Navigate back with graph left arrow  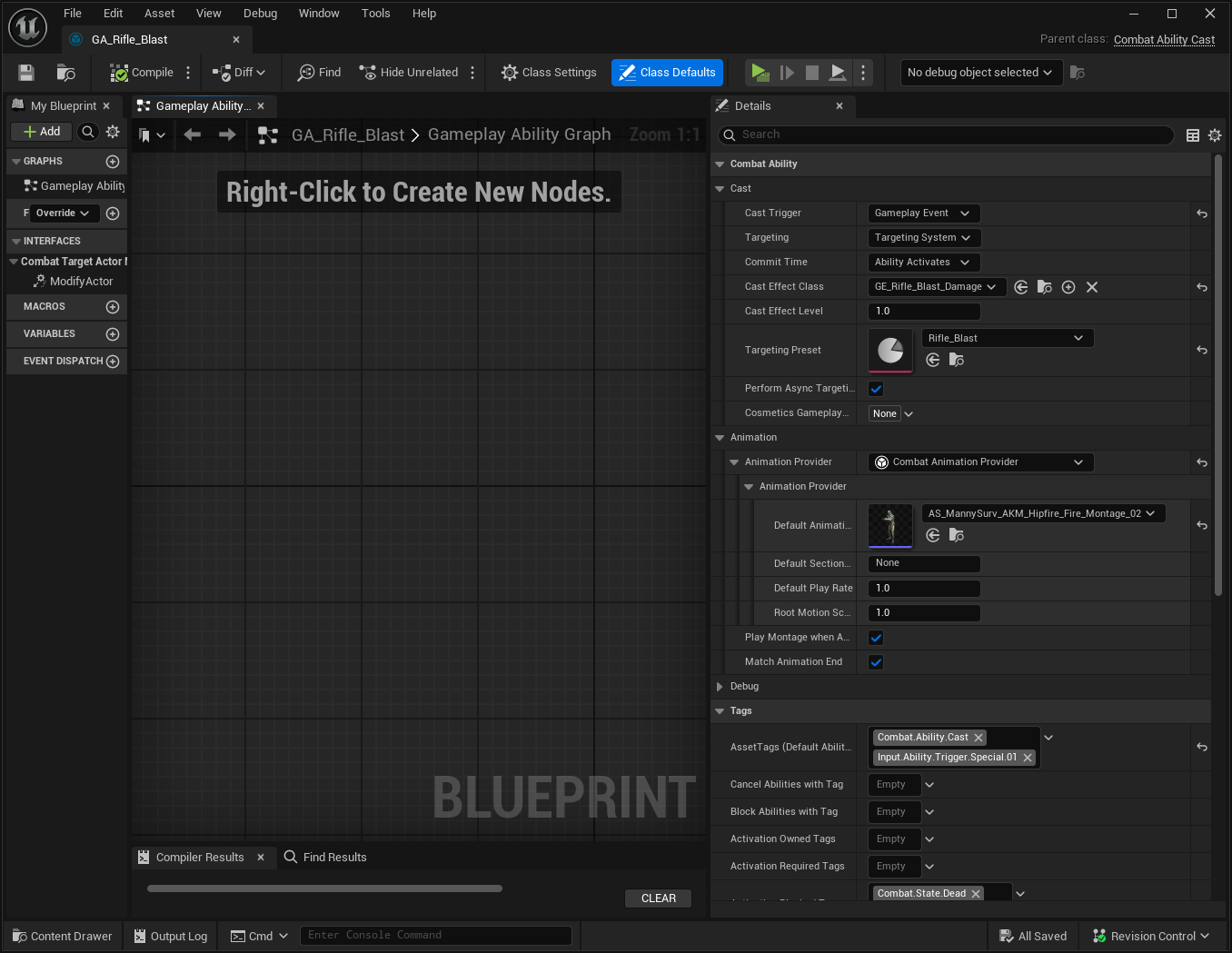tap(192, 135)
